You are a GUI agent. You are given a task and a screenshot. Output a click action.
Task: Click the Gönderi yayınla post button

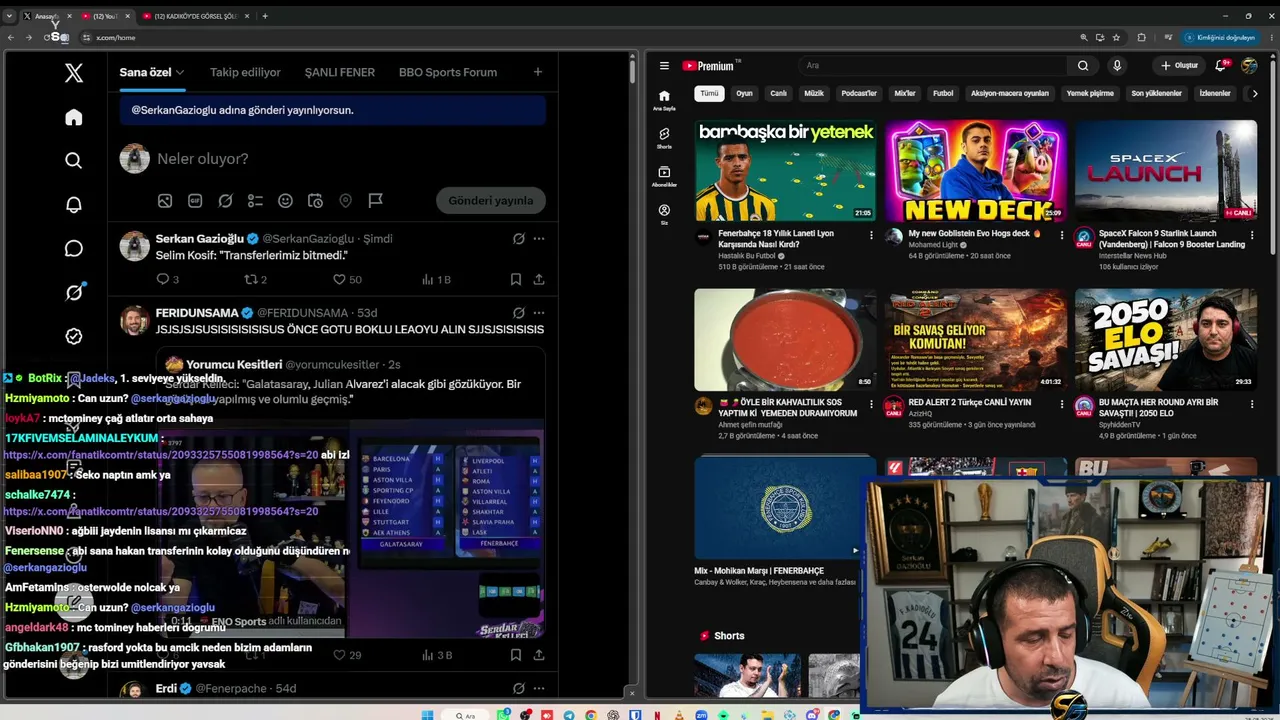[491, 200]
